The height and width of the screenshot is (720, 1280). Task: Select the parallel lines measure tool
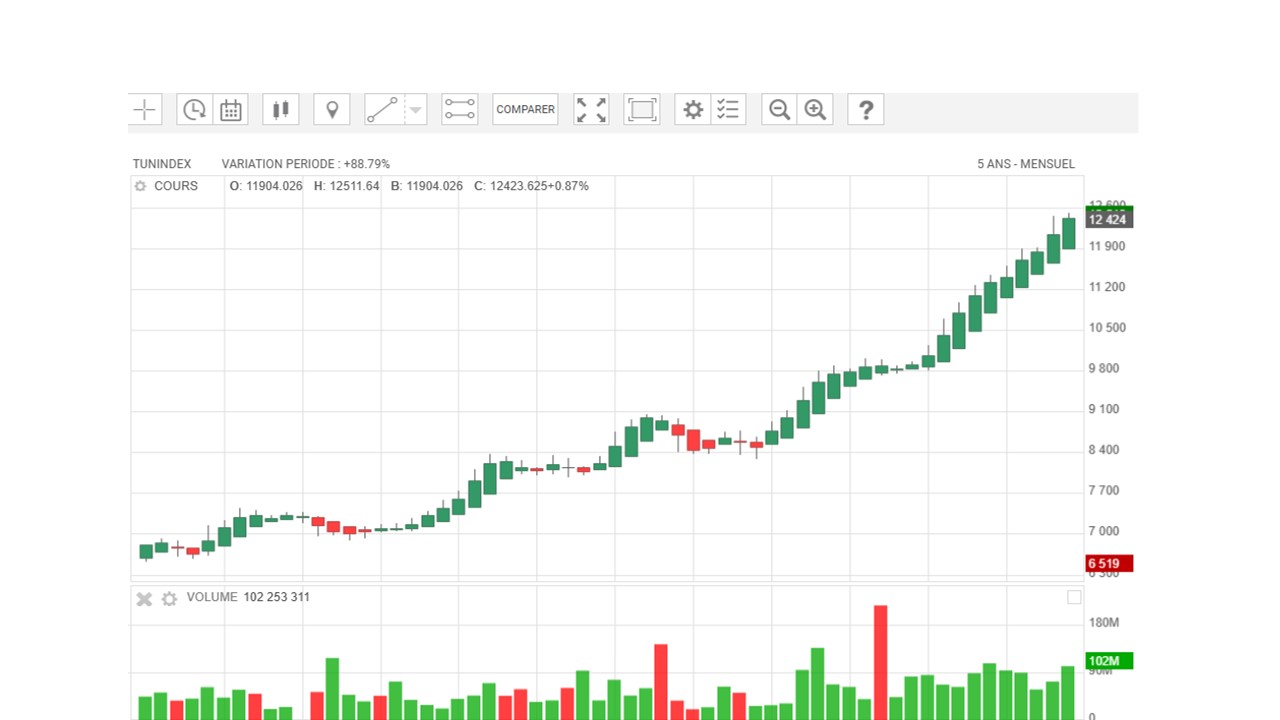coord(460,110)
